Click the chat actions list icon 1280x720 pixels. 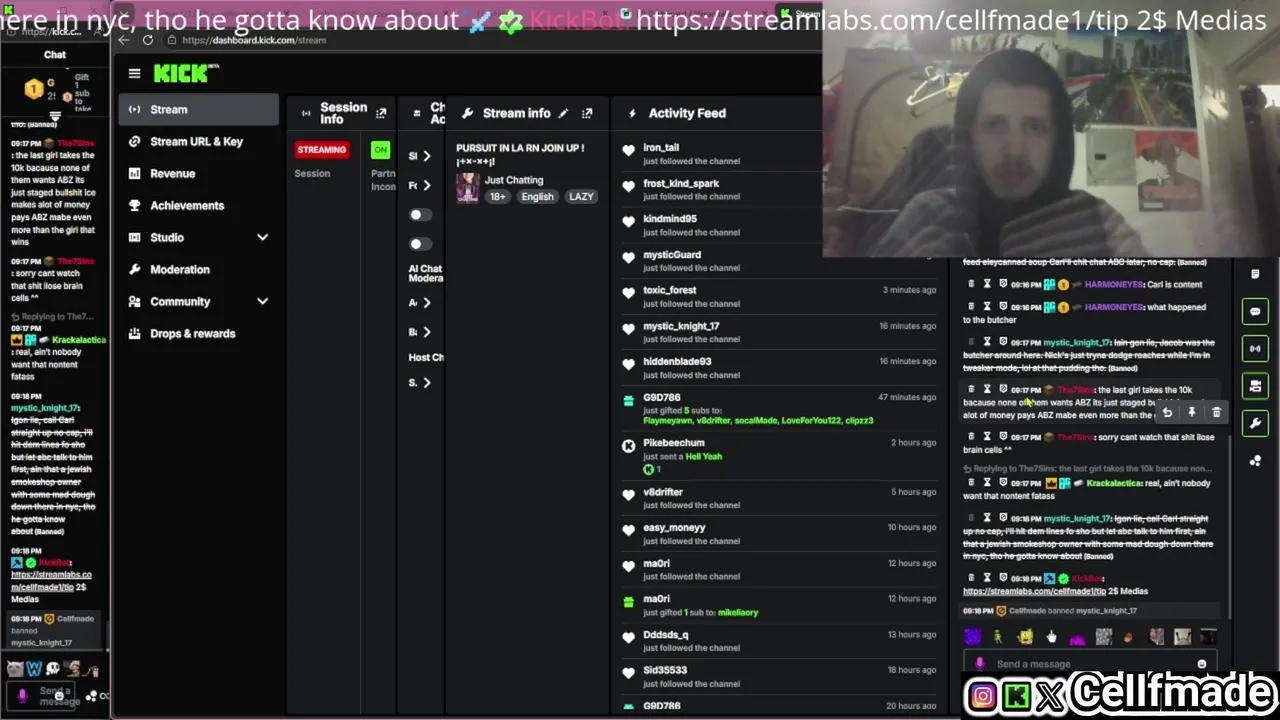point(416,114)
